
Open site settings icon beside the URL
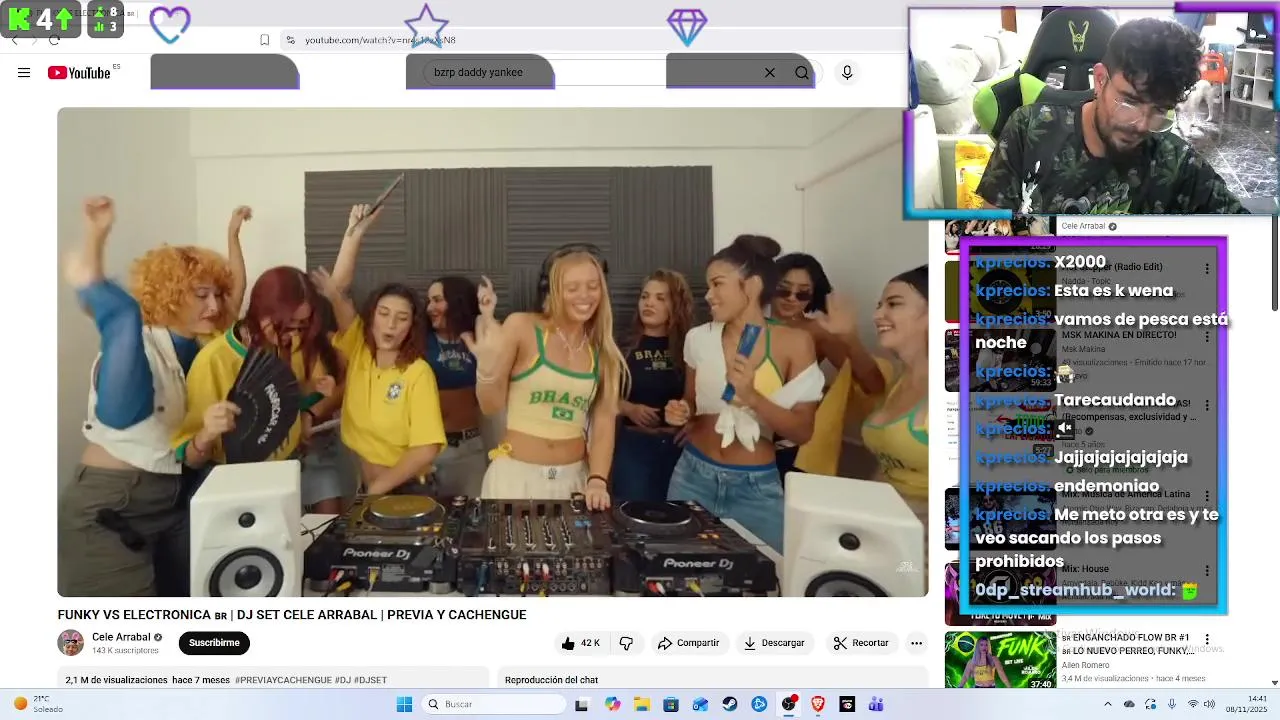290,40
